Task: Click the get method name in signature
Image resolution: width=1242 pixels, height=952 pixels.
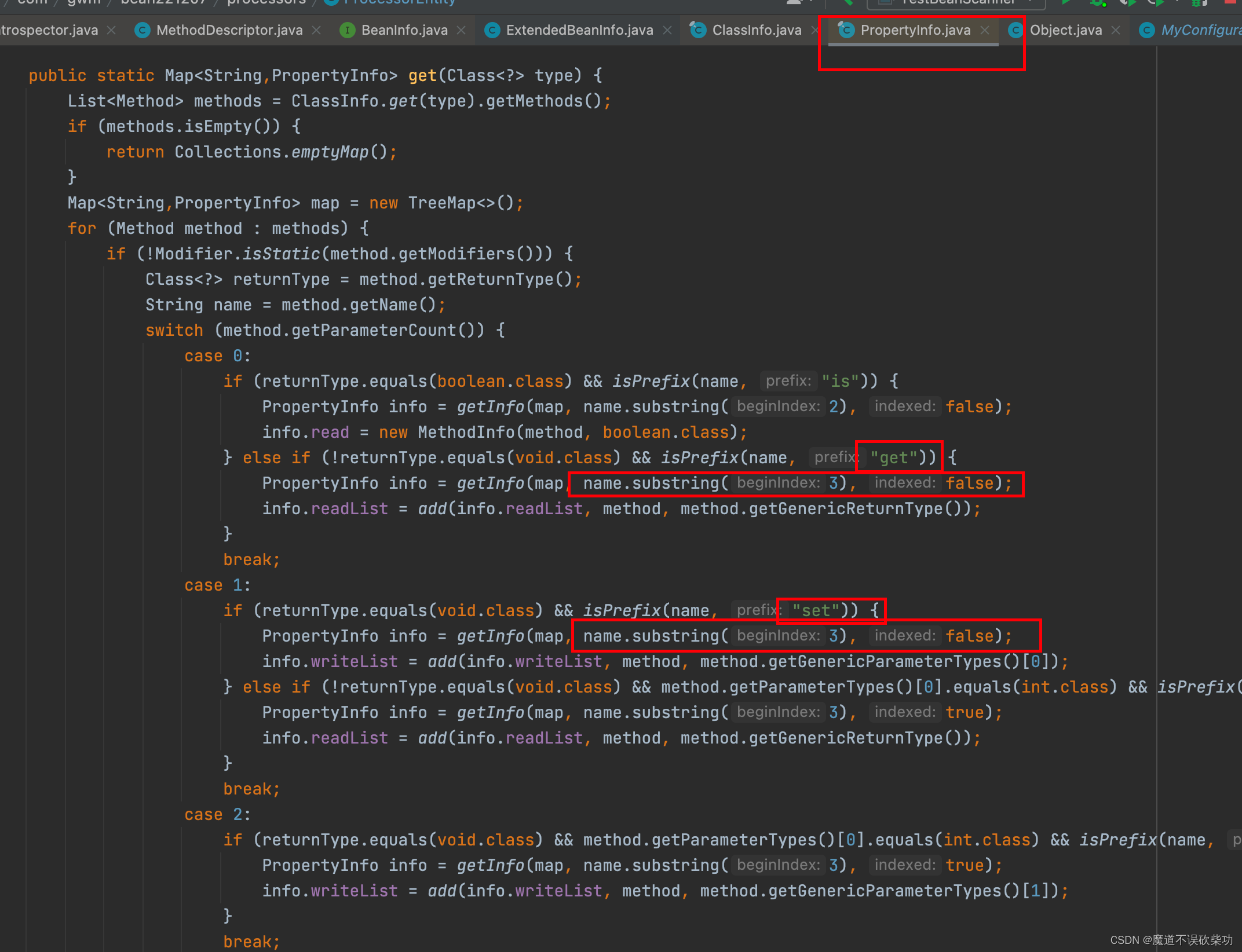Action: pyautogui.click(x=422, y=76)
